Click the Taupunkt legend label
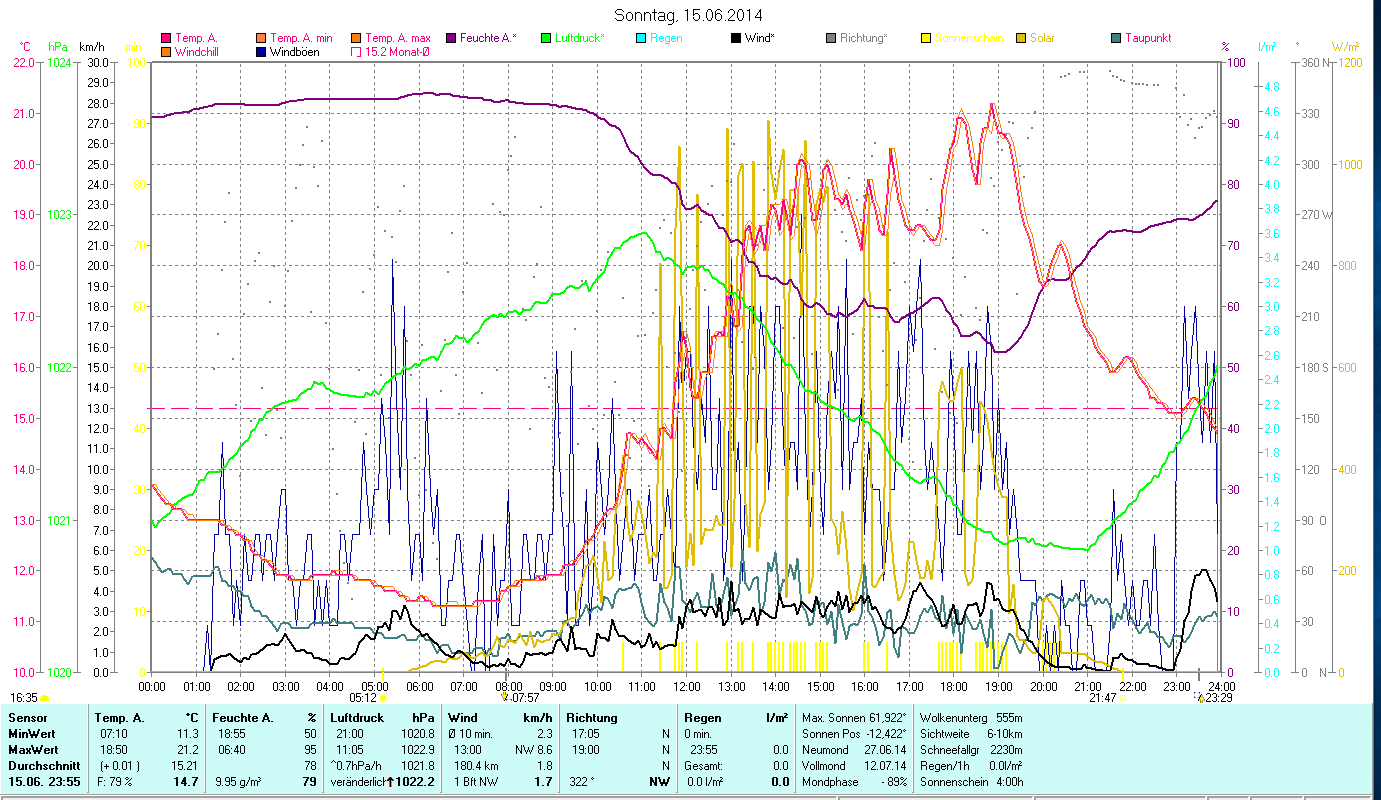This screenshot has width=1381, height=800. 1148,38
